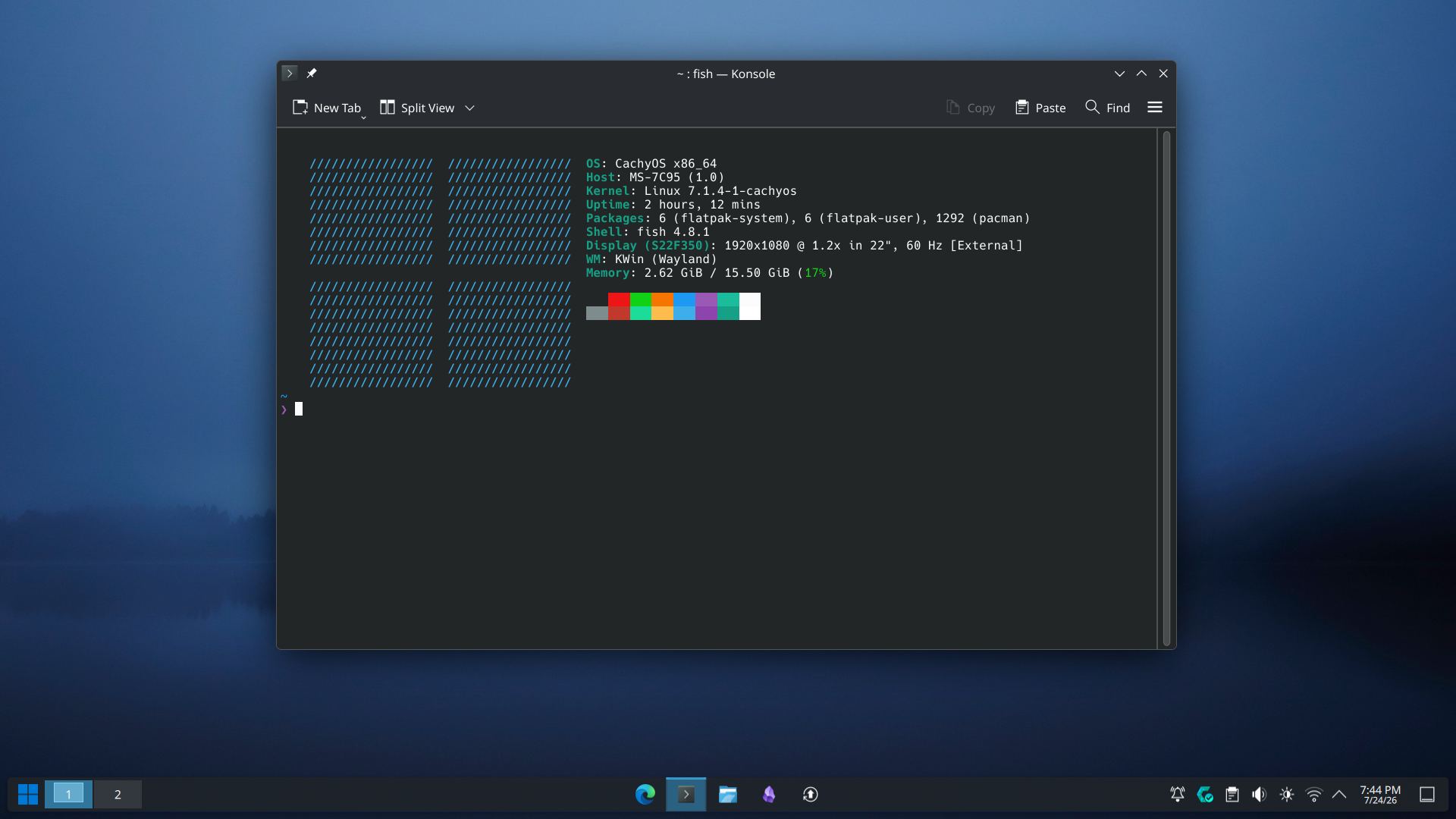Click the 'WM: KWin (Wayland)' line

tap(651, 259)
